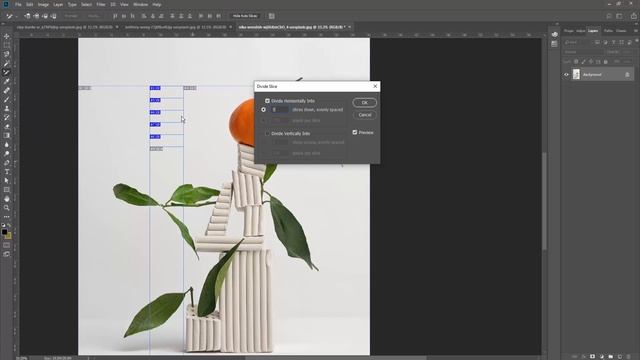Open the Layers panel flyout menu

(636, 31)
